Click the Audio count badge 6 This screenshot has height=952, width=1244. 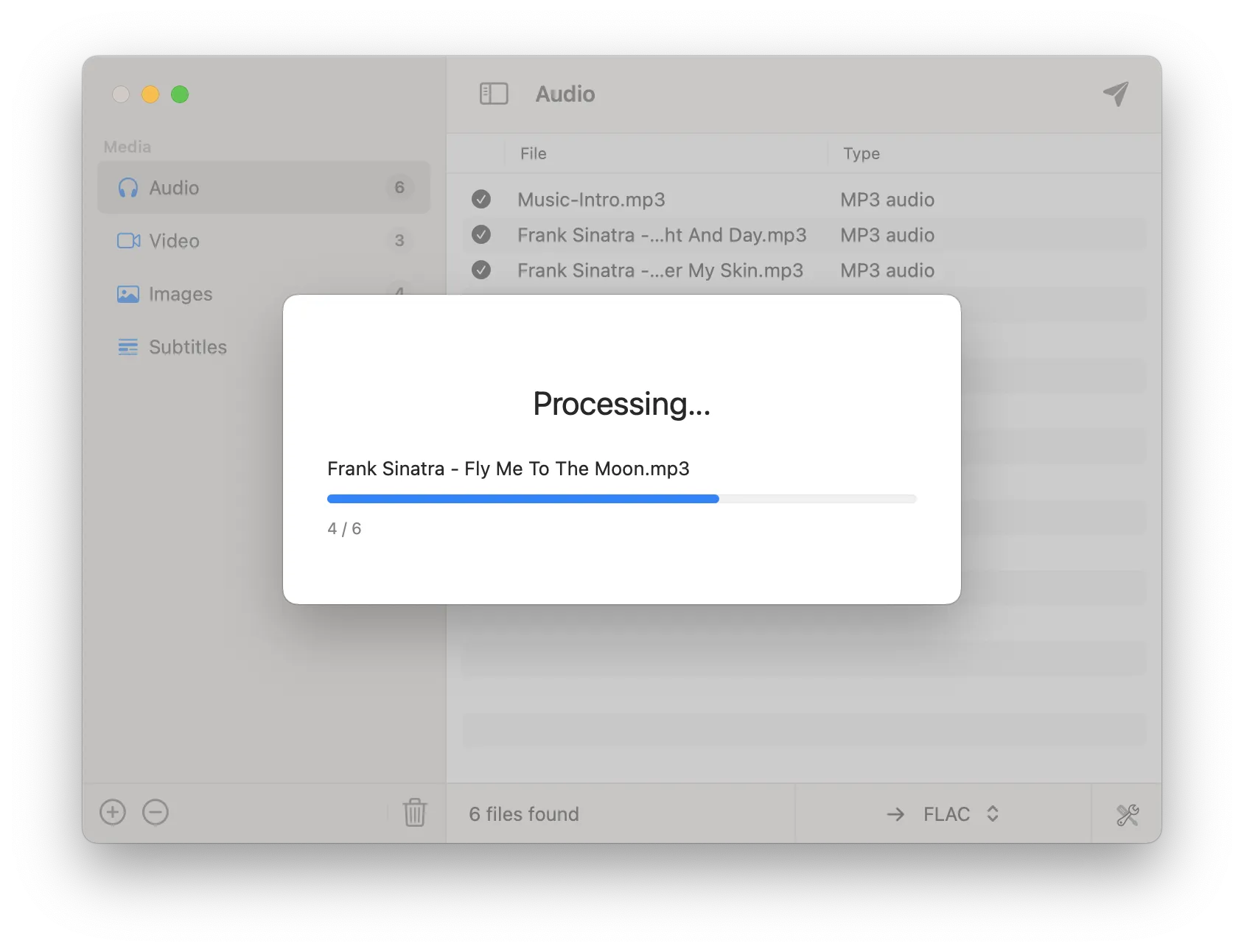point(399,188)
